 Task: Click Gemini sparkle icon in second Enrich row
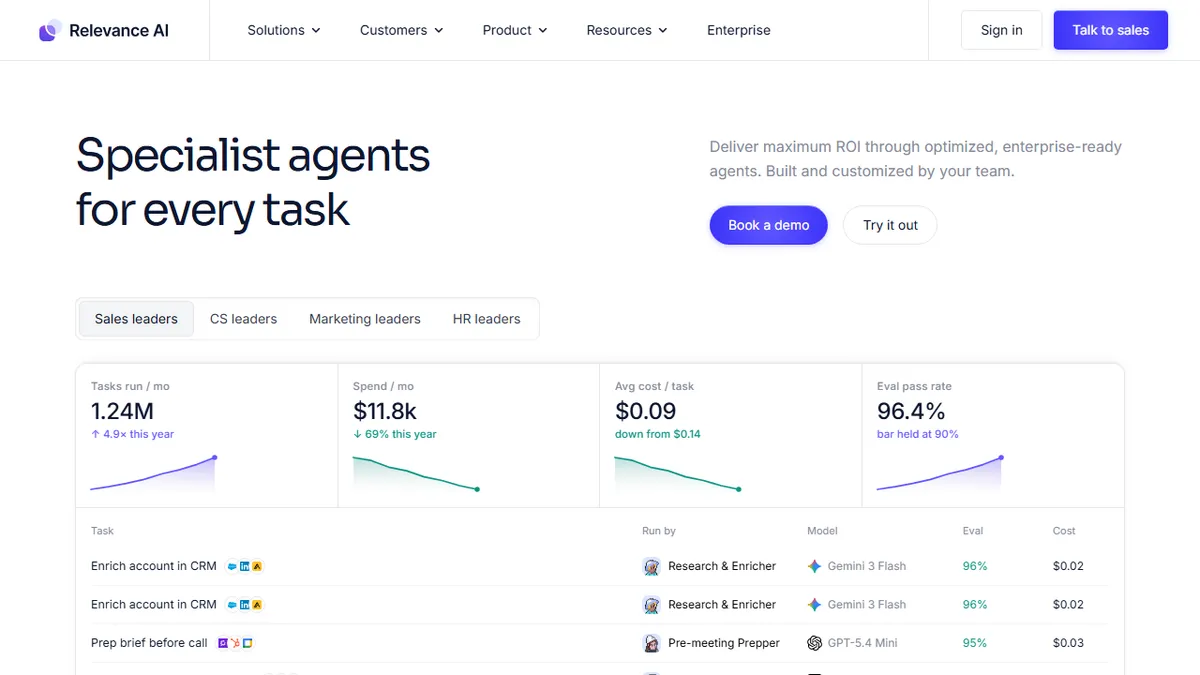(x=814, y=605)
